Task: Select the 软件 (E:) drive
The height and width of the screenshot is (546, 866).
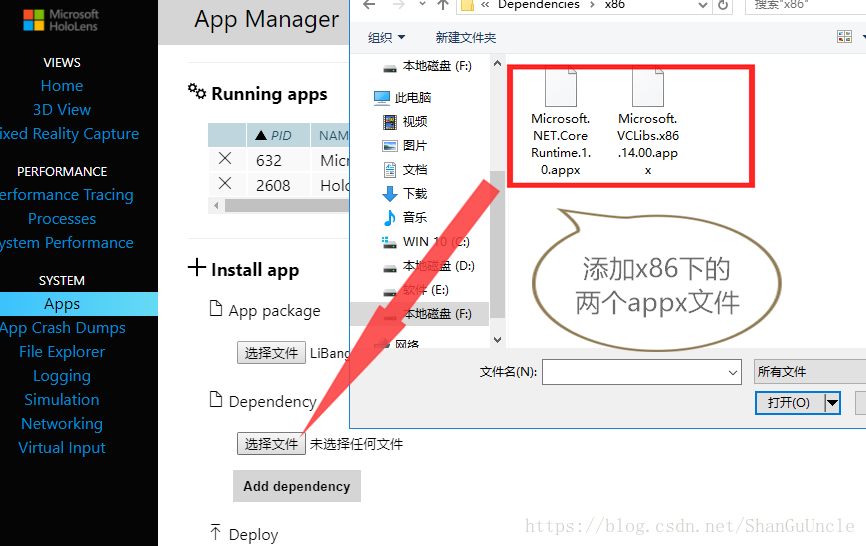Action: [x=416, y=290]
